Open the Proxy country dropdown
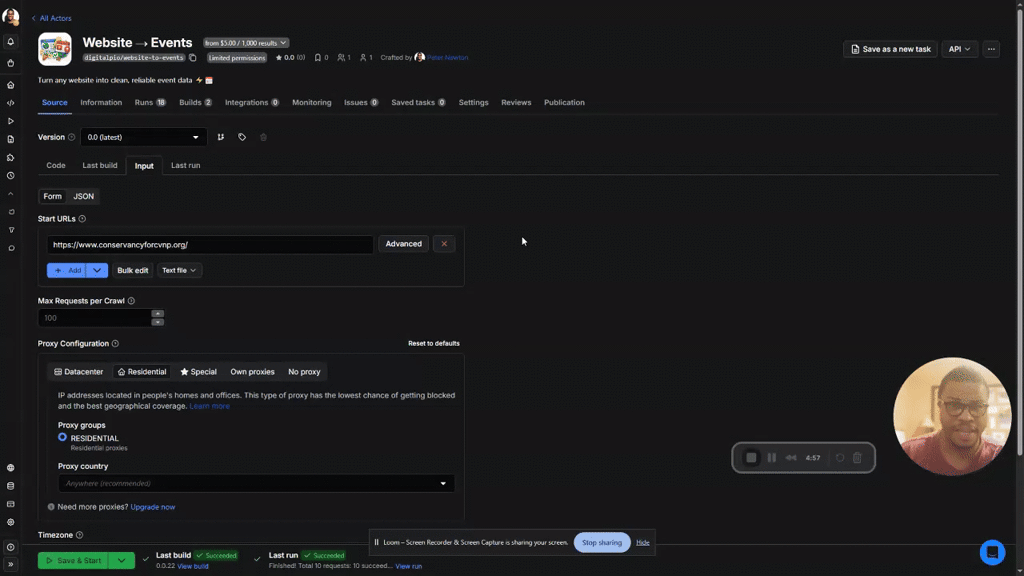Screen dimensions: 1024x576 tap(256, 483)
